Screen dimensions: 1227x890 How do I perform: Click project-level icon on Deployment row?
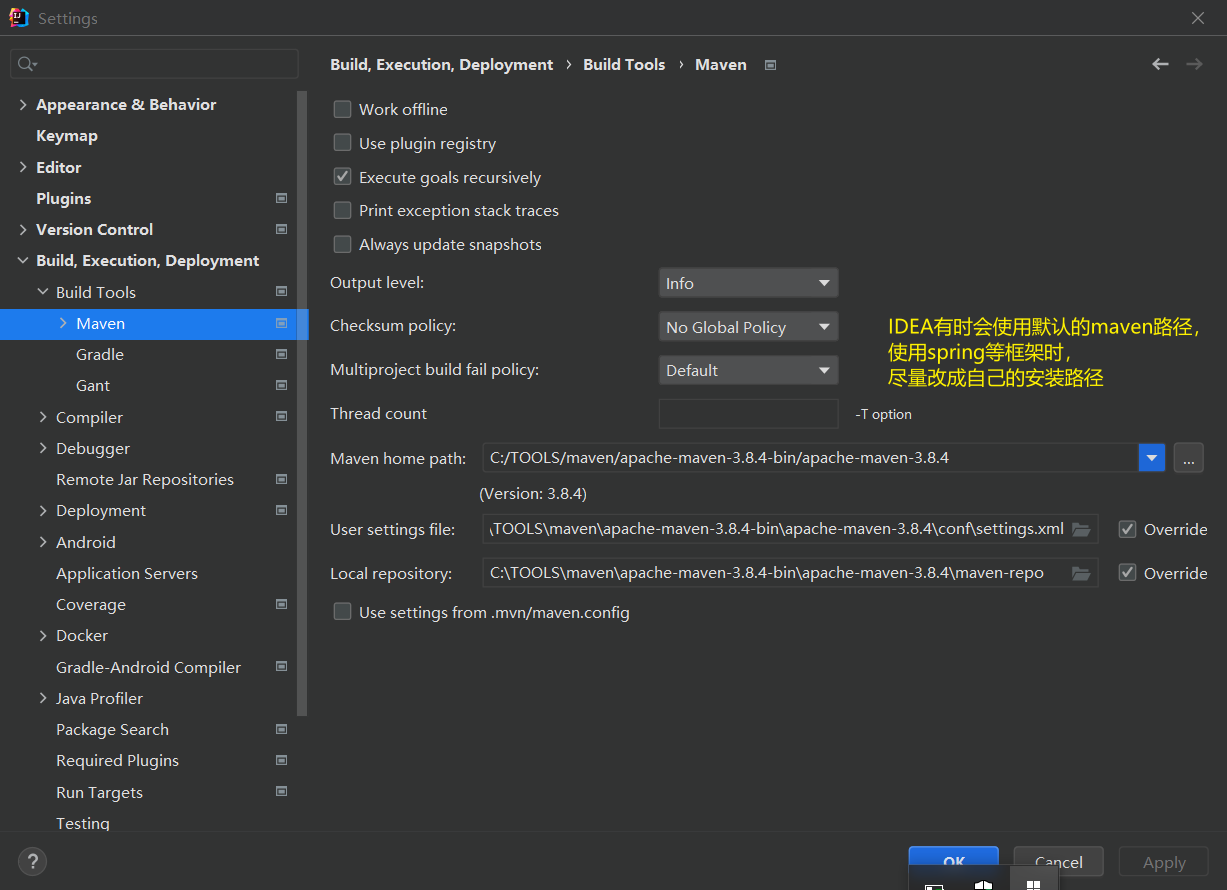tap(281, 510)
